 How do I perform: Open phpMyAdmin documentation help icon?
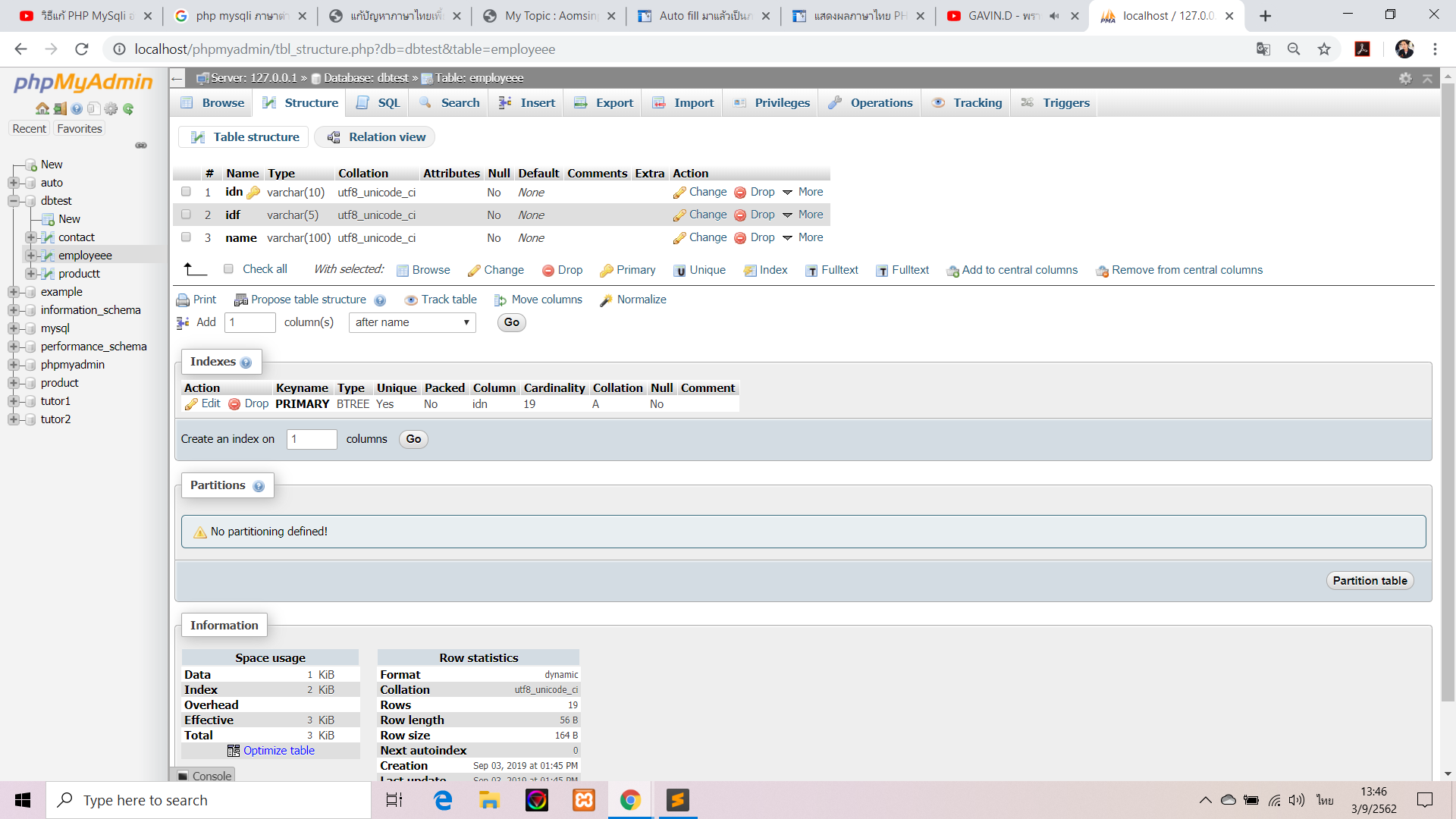(x=77, y=108)
